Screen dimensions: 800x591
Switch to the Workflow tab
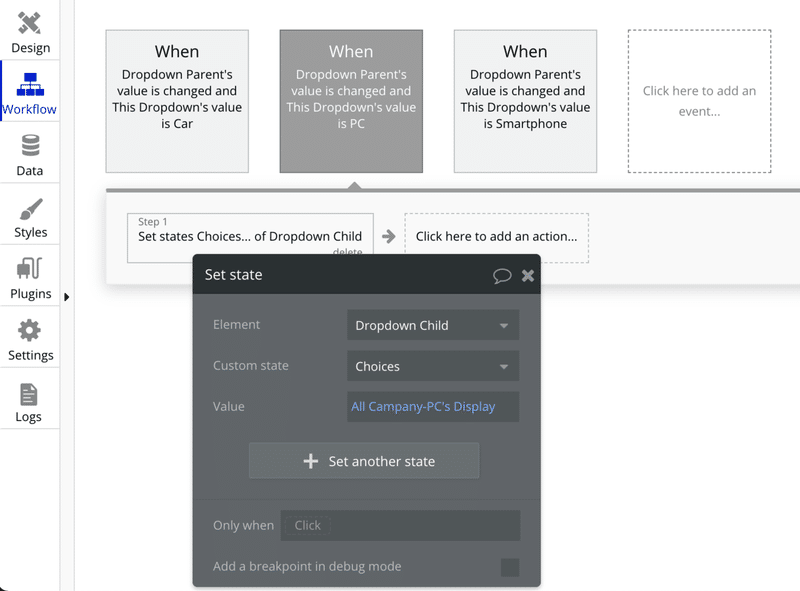click(x=30, y=93)
